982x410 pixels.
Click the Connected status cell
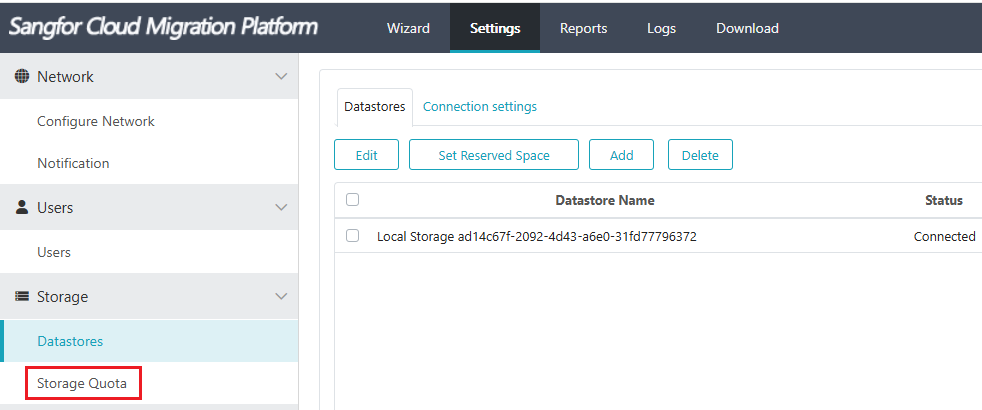pyautogui.click(x=944, y=237)
